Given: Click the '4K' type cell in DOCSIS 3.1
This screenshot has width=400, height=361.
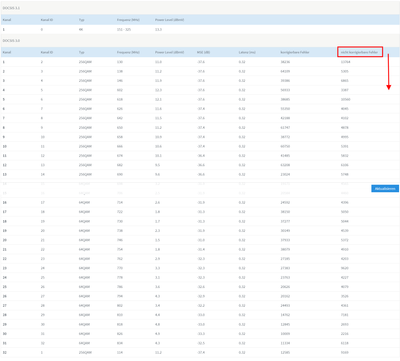Looking at the screenshot, I should (x=81, y=29).
